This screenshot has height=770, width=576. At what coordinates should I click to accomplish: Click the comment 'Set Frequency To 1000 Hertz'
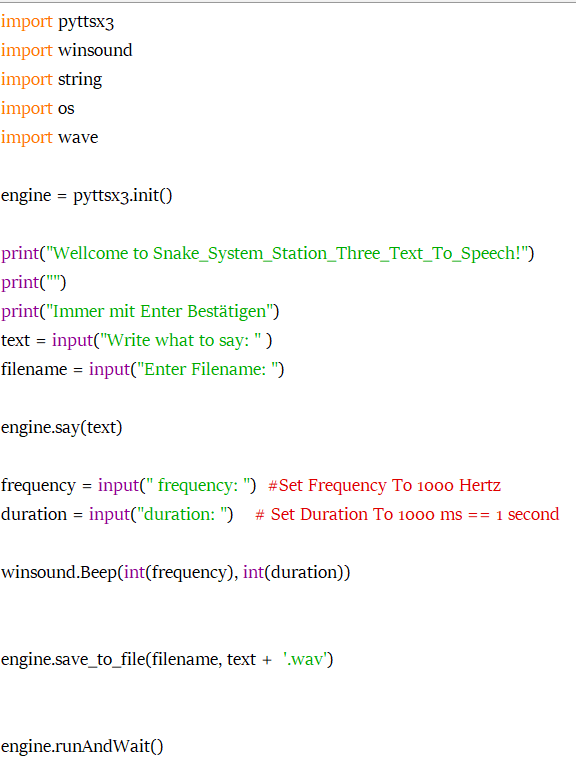384,485
